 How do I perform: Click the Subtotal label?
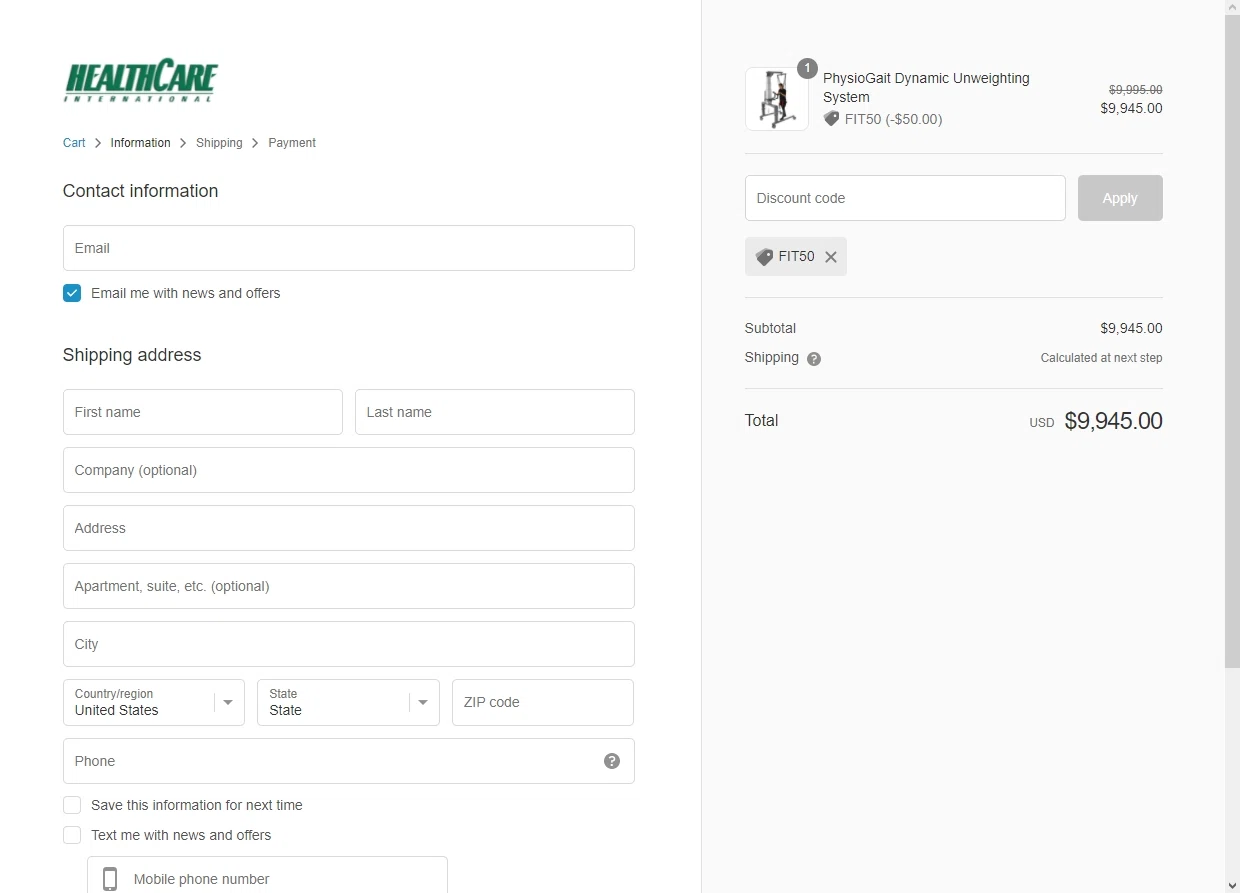click(770, 328)
